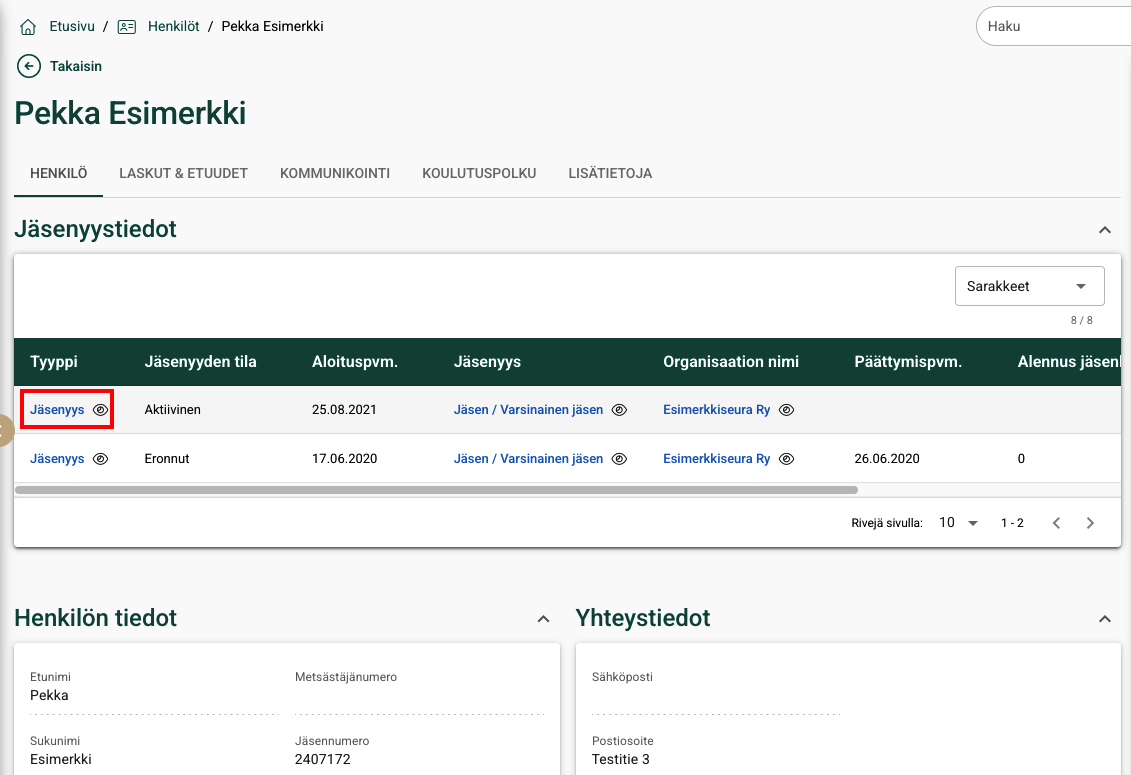Screen dimensions: 1131x775
Task: Click eye icon next to Jäsenyys in Eronnut row
Action: coord(101,459)
